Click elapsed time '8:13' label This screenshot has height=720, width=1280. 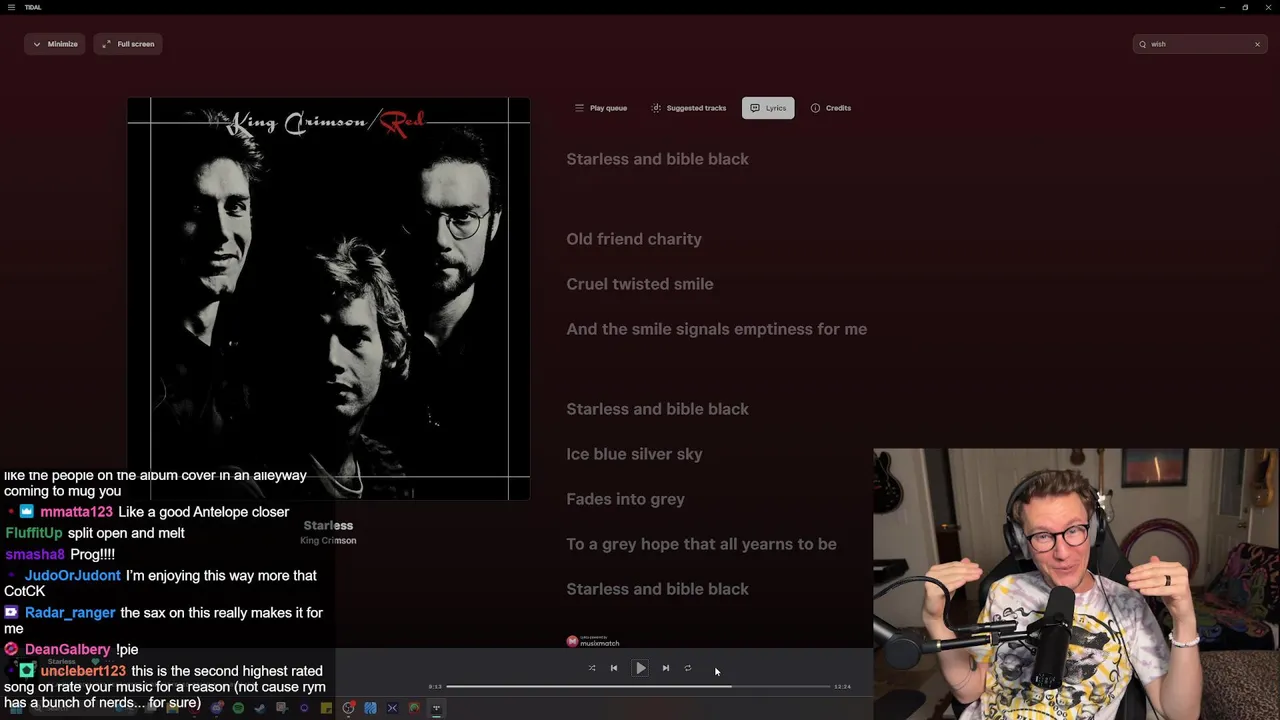(435, 687)
